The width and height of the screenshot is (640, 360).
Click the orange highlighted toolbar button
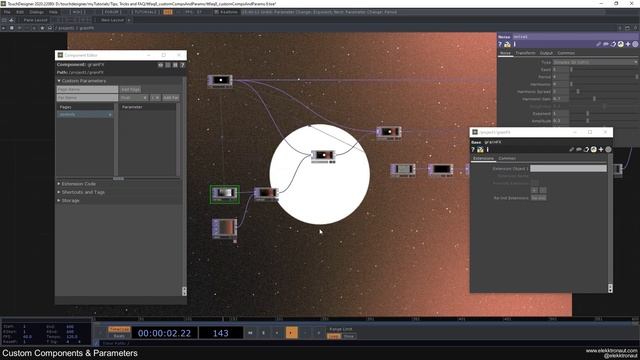168,12
